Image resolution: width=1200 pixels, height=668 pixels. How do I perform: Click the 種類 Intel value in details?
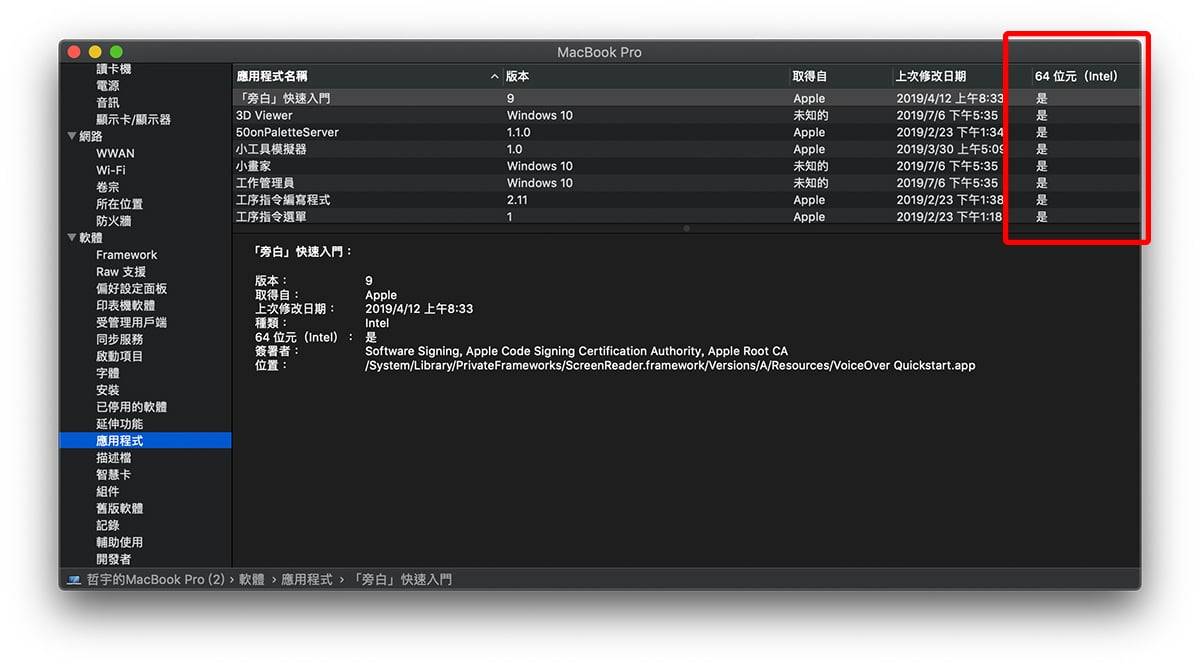tap(377, 324)
